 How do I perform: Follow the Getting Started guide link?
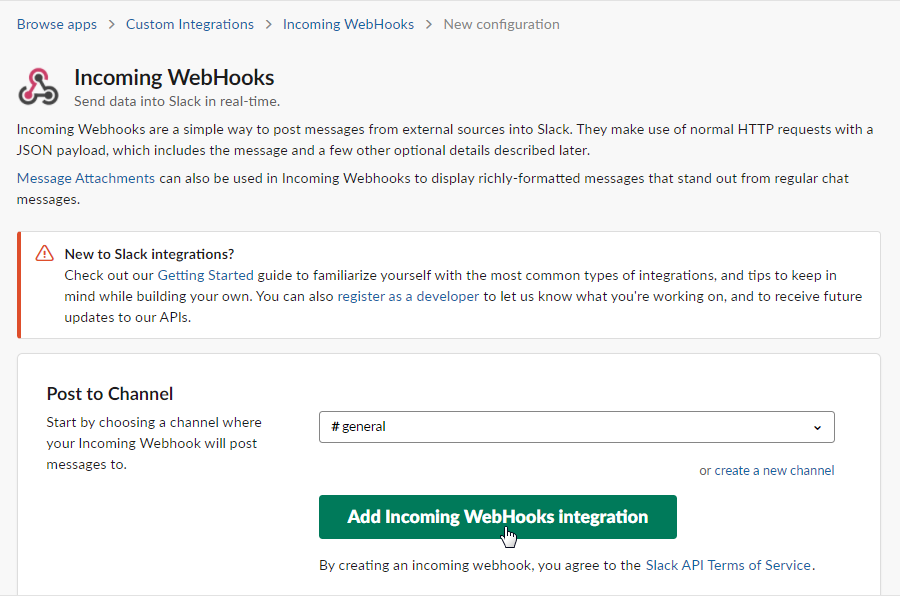point(205,275)
